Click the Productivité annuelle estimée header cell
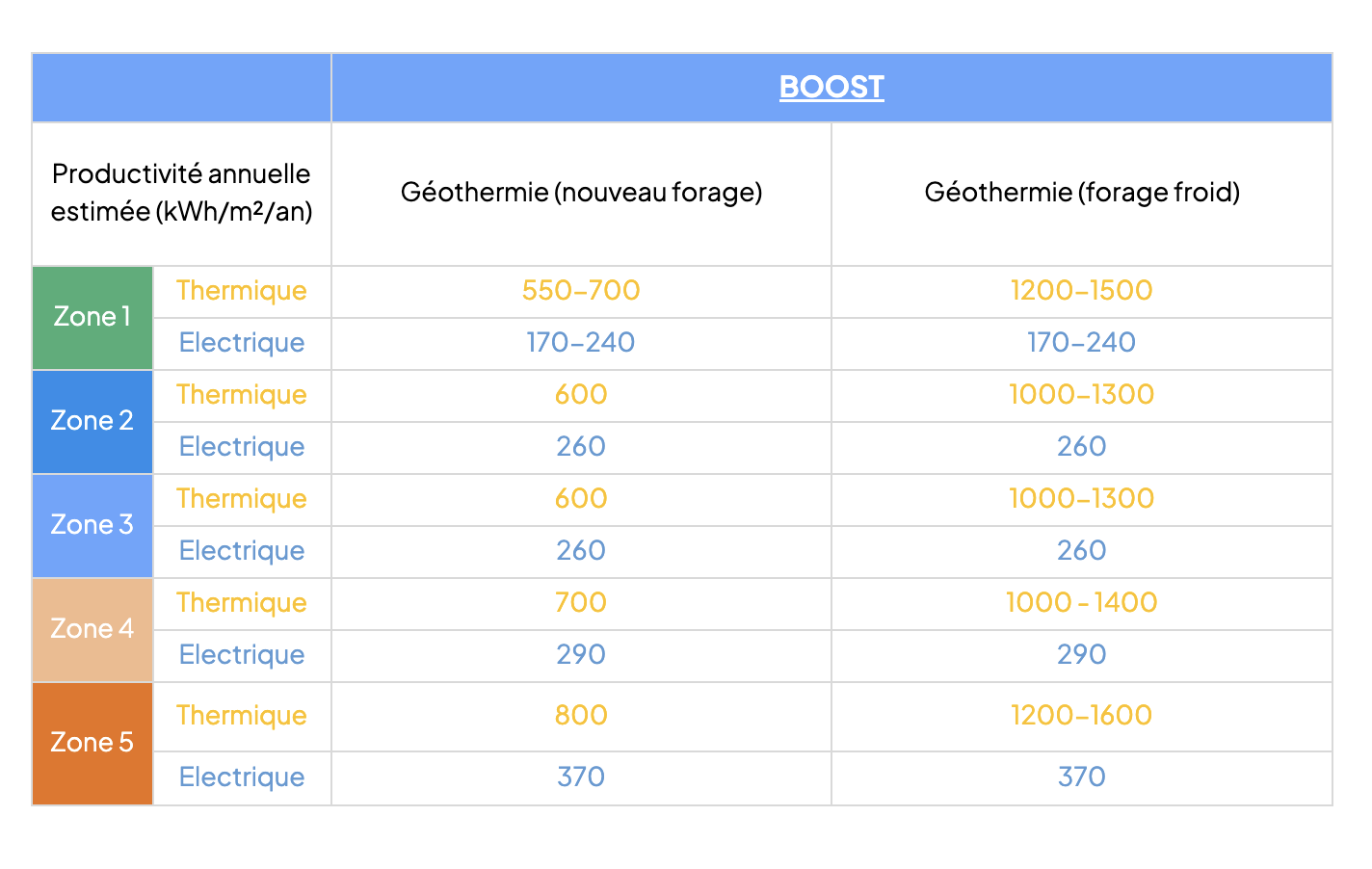Viewport: 1372px width, 869px height. (x=181, y=193)
